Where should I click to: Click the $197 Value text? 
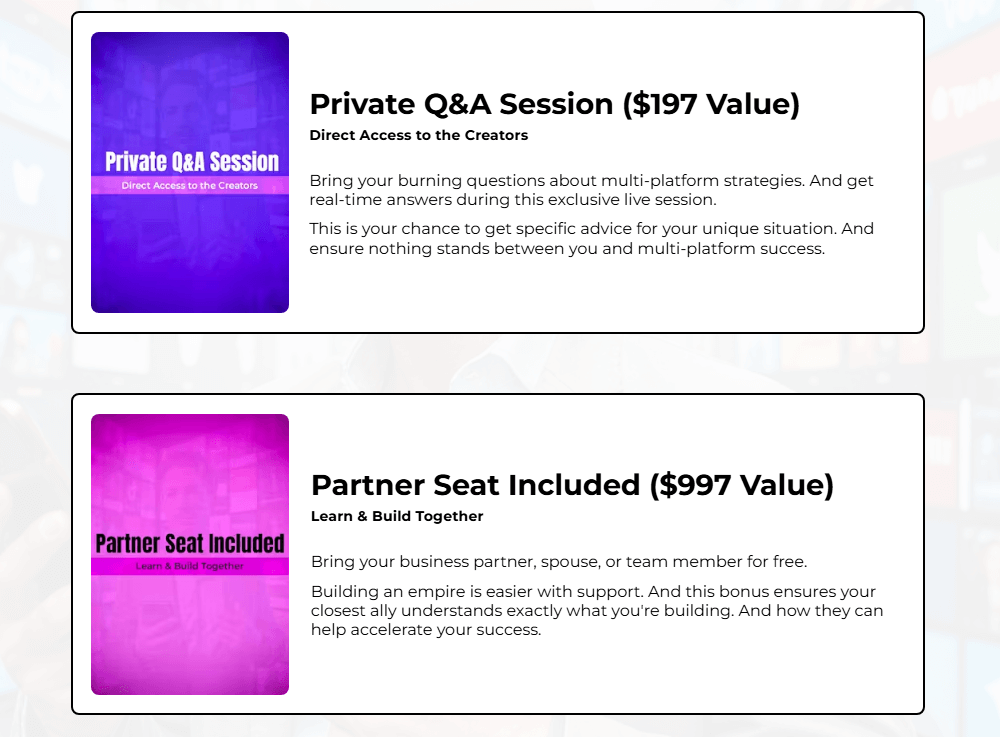[x=711, y=104]
